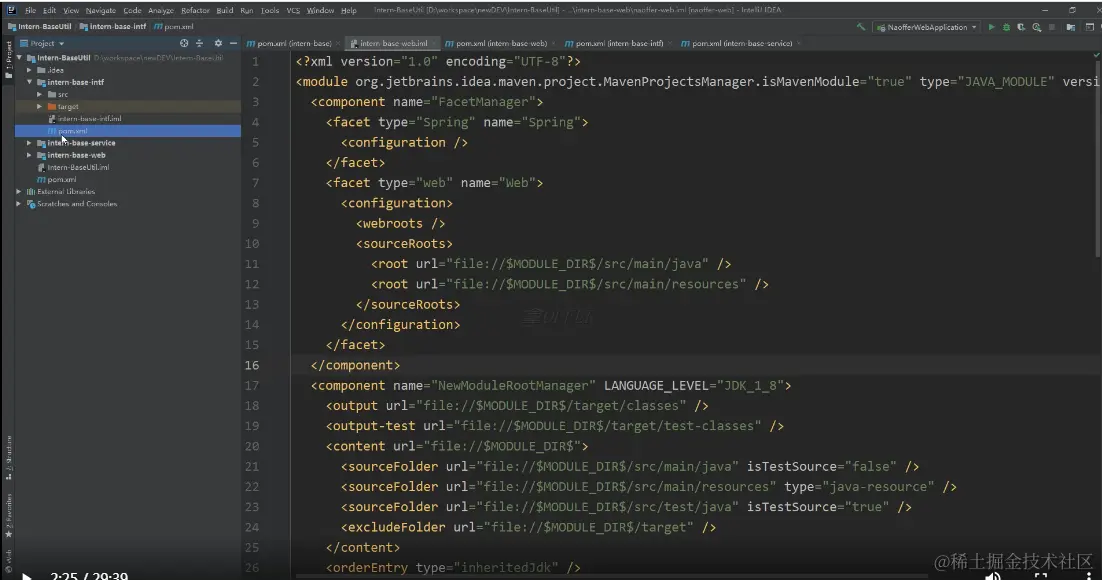Viewport: 1102px width, 580px height.
Task: Open the Help menu
Action: tap(349, 11)
